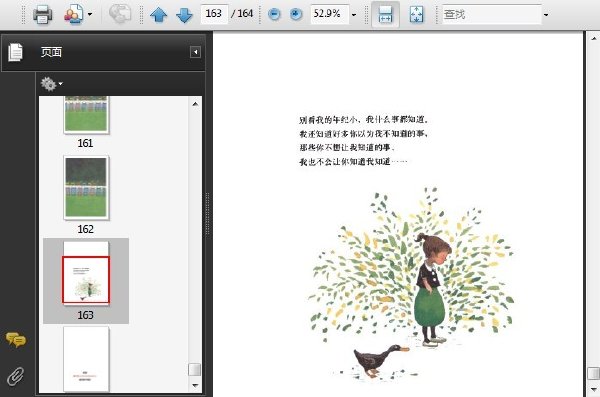600x397 pixels.
Task: Click the panel splitter grip handle
Action: coord(207,214)
